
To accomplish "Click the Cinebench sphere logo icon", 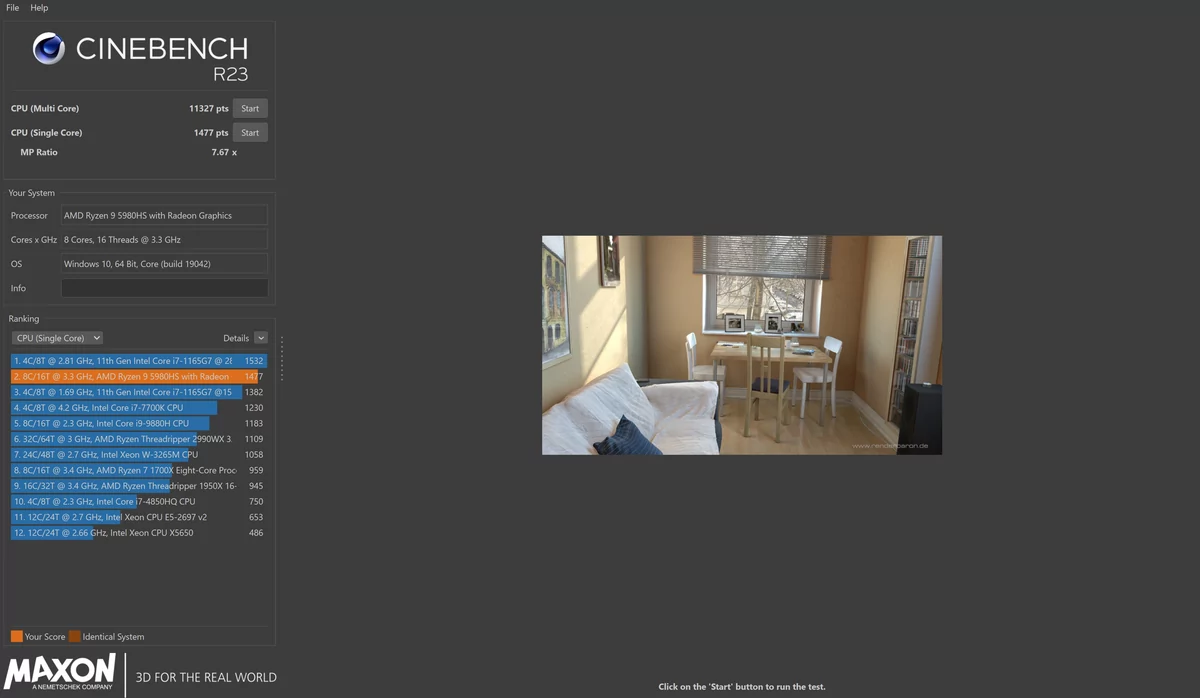I will (x=49, y=49).
